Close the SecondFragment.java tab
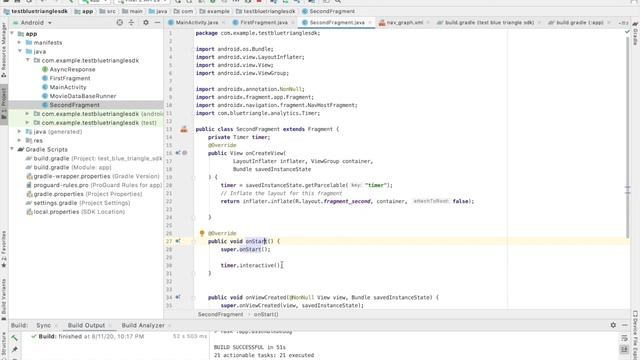640x360 pixels. pos(370,23)
